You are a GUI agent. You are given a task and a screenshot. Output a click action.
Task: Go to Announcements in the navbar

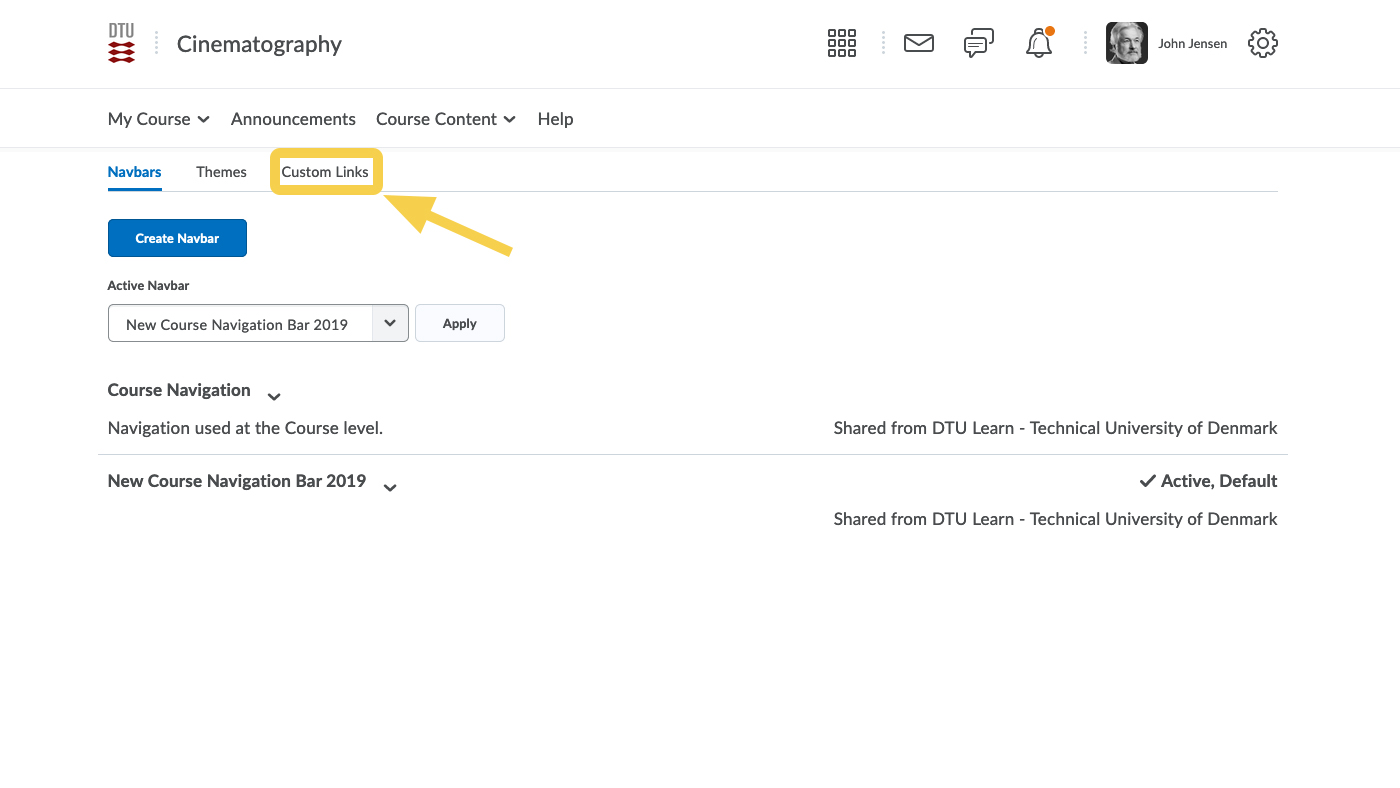click(293, 119)
